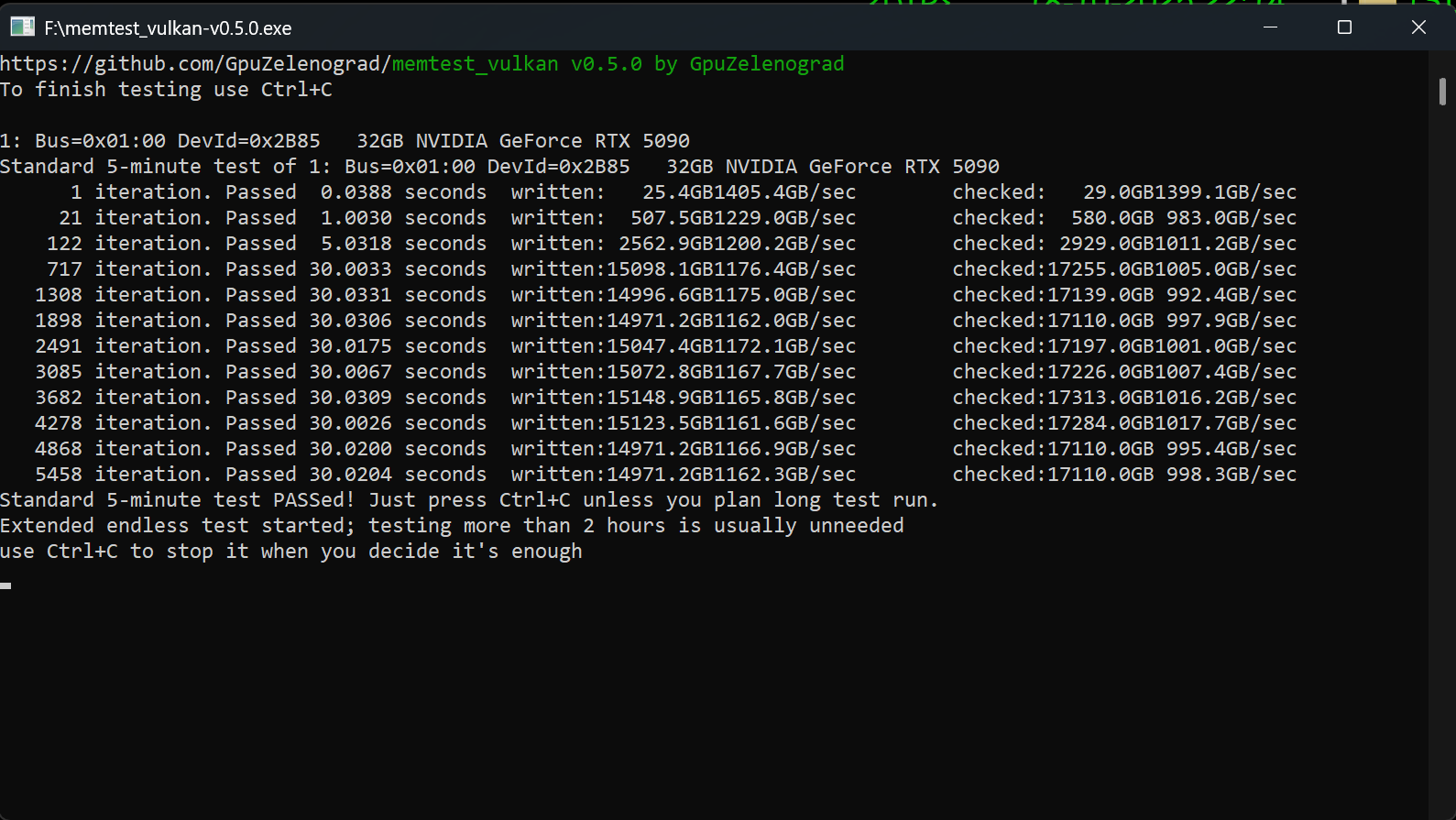Click iteration number "1898"
Image resolution: width=1456 pixels, height=820 pixels.
click(59, 321)
